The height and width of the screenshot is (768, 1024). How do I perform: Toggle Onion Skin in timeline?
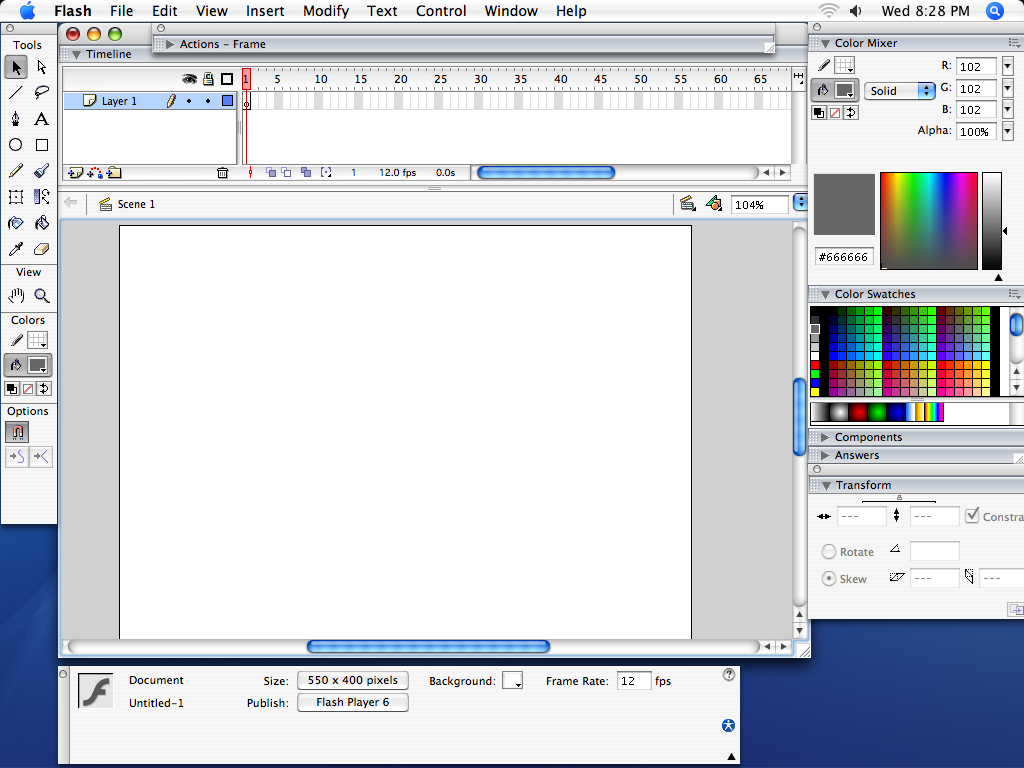pyautogui.click(x=270, y=172)
